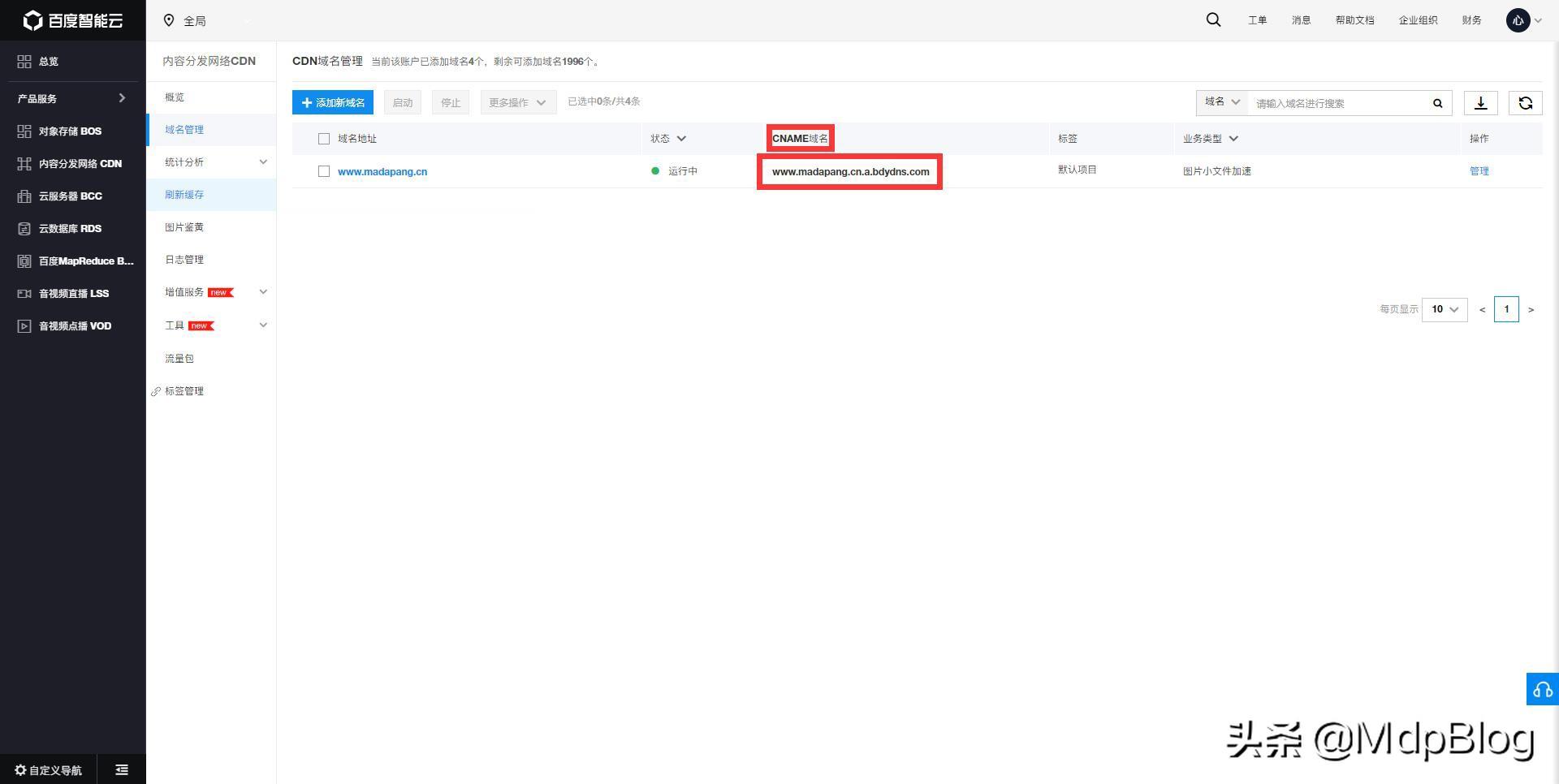
Task: Click the 已选中0条/共4条 selection count
Action: point(603,101)
